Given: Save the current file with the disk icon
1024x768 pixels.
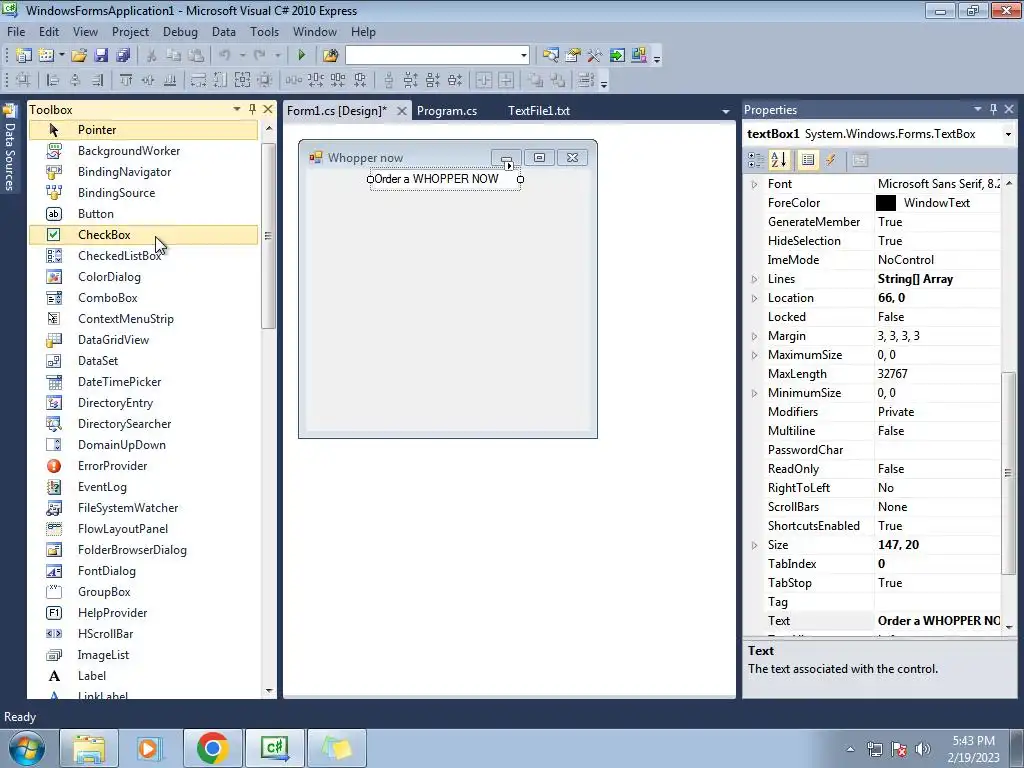Looking at the screenshot, I should (101, 56).
